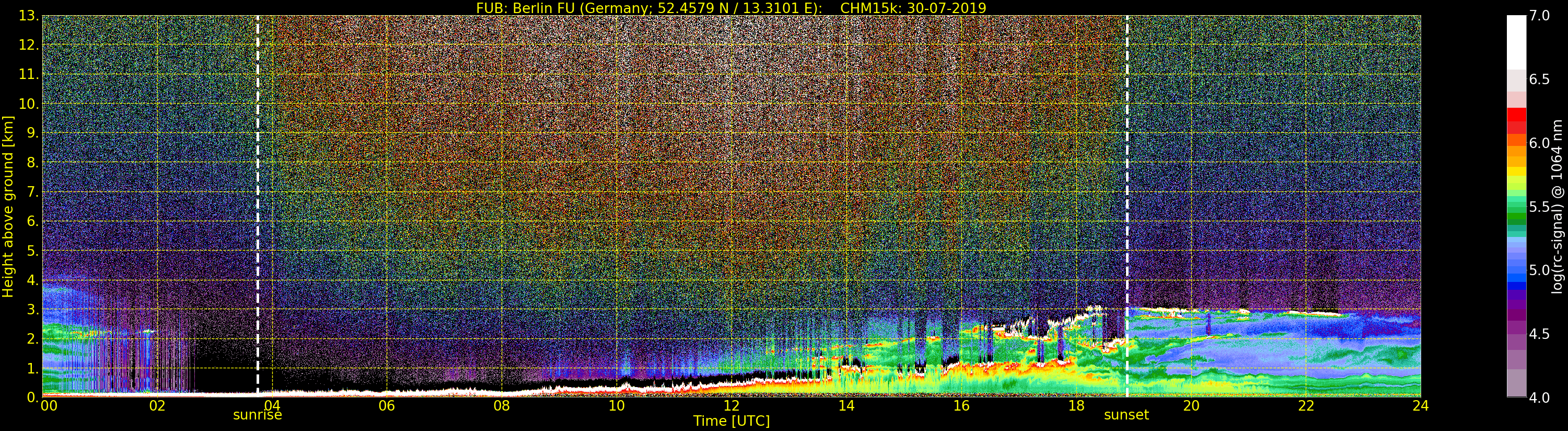Click the plot title 'FUB: Berlin FU (Germany...)'

coord(731,7)
